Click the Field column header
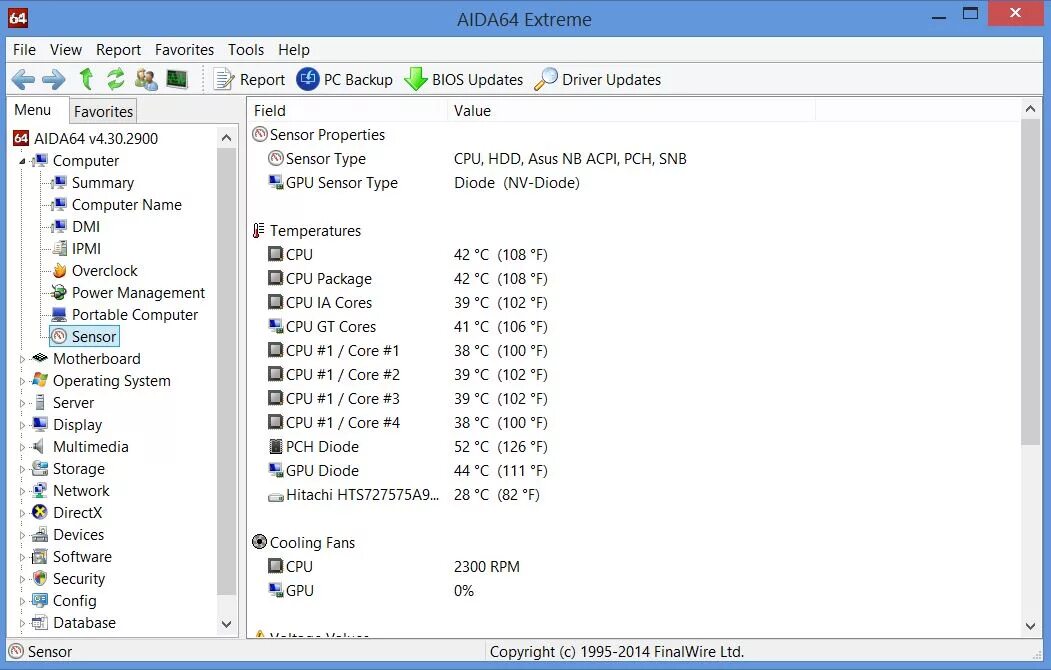Viewport: 1051px width, 670px height. coord(347,111)
